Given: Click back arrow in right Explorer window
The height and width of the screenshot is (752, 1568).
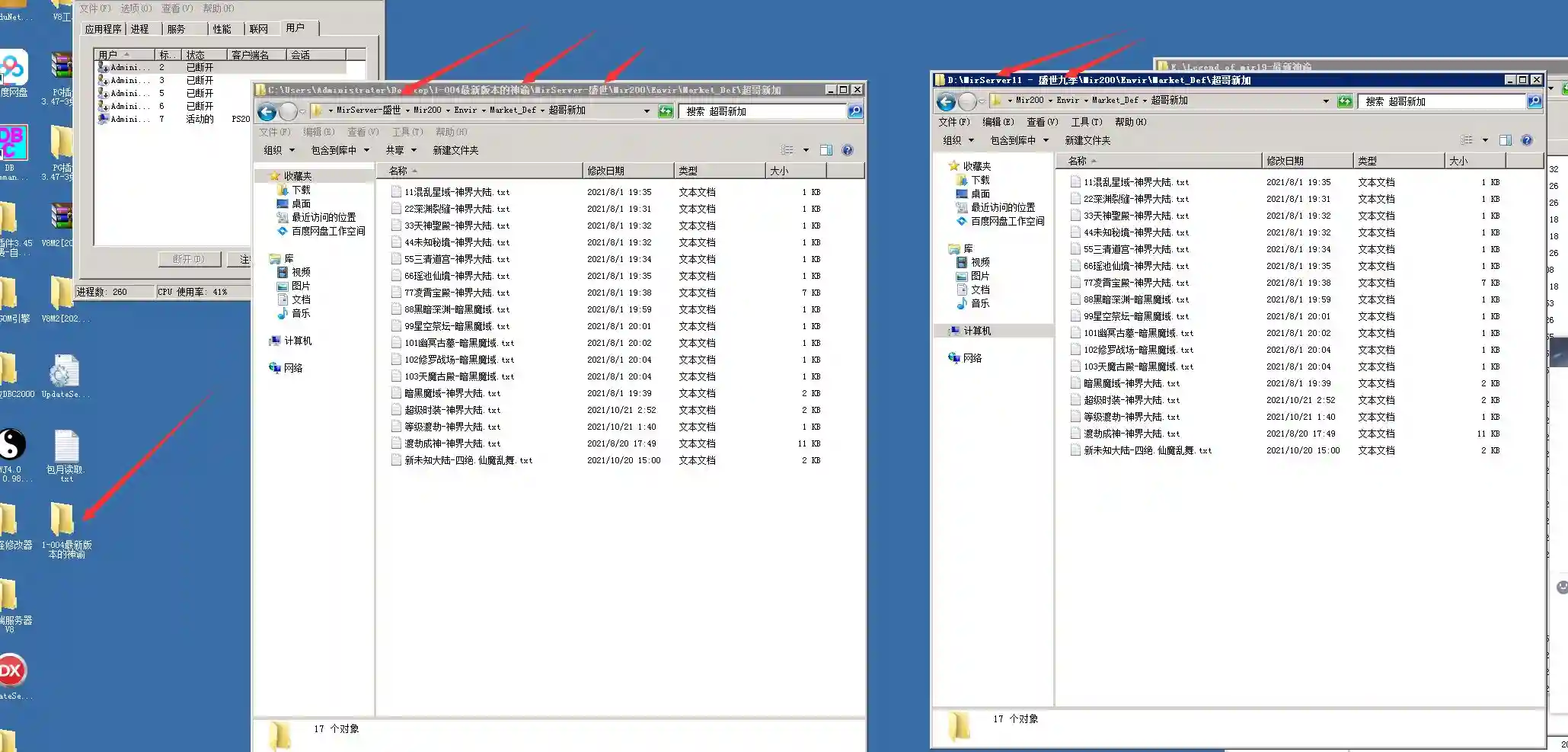Looking at the screenshot, I should 947,101.
